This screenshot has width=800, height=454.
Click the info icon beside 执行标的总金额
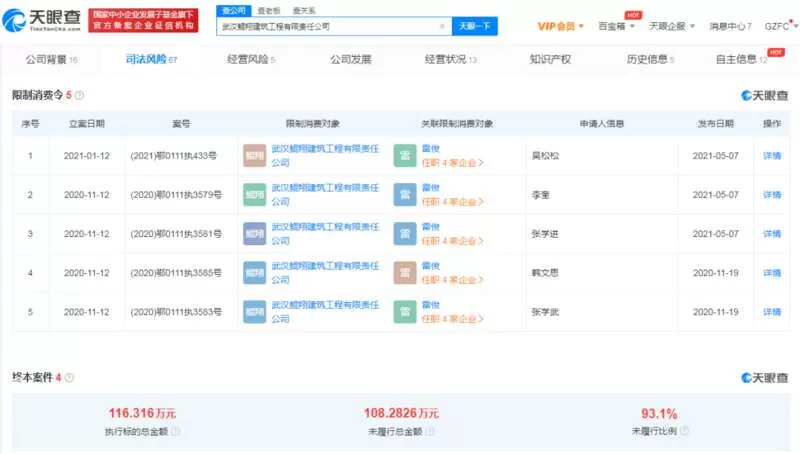pos(176,432)
